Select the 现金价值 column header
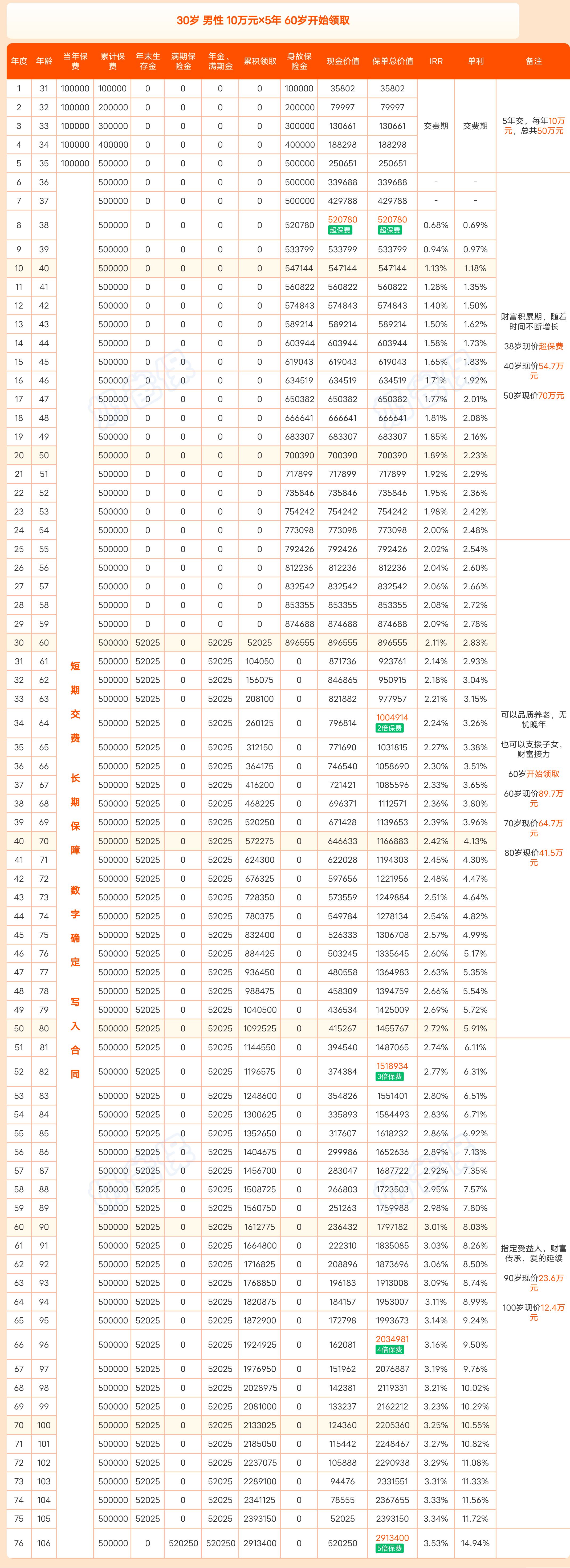The width and height of the screenshot is (570, 1568). pos(343,61)
